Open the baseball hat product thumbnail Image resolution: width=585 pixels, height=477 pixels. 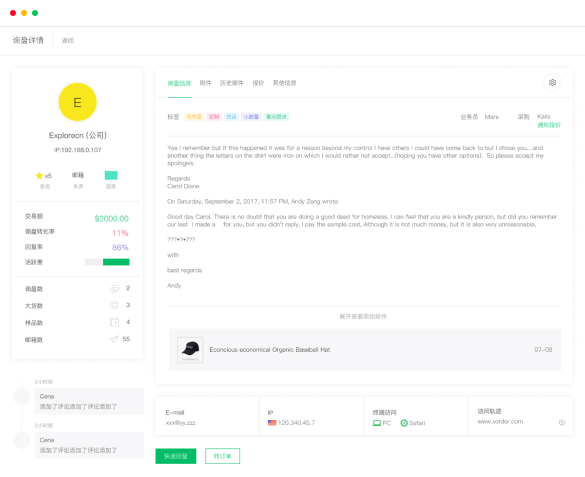coord(190,350)
